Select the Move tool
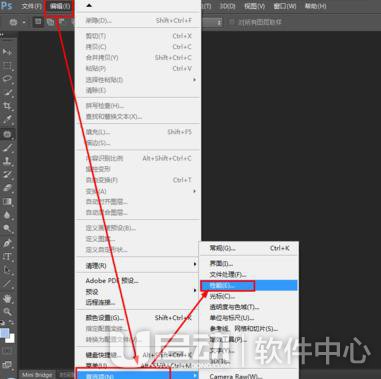 [7, 52]
